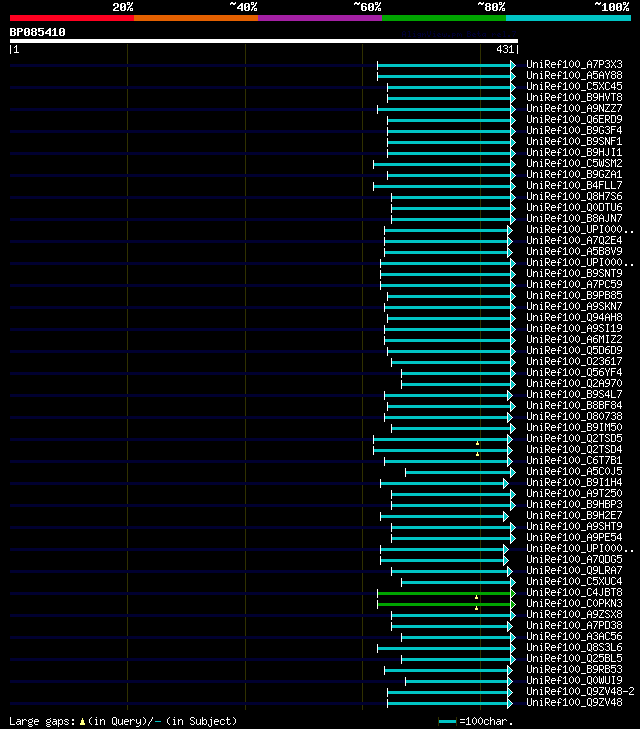
Task: Click UniRef100_B9I1H4 label
Action: pos(574,483)
